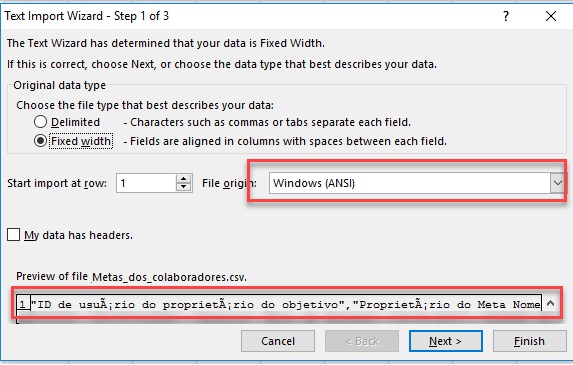The image size is (573, 365).
Task: Decrease the start import row stepper
Action: pos(184,187)
